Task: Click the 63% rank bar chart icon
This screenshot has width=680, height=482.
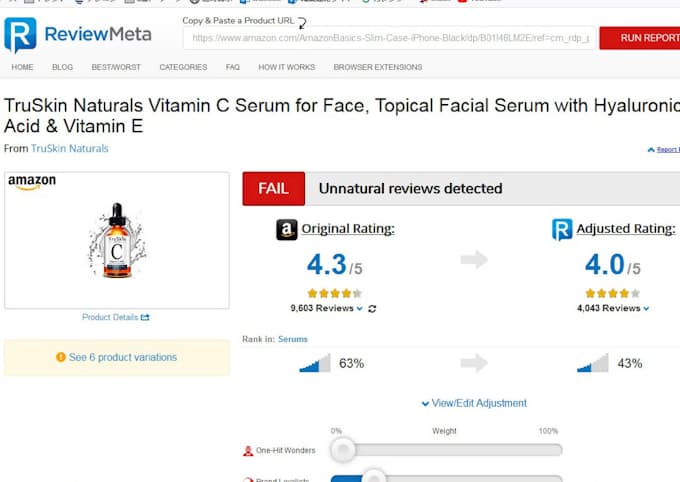Action: coord(315,363)
